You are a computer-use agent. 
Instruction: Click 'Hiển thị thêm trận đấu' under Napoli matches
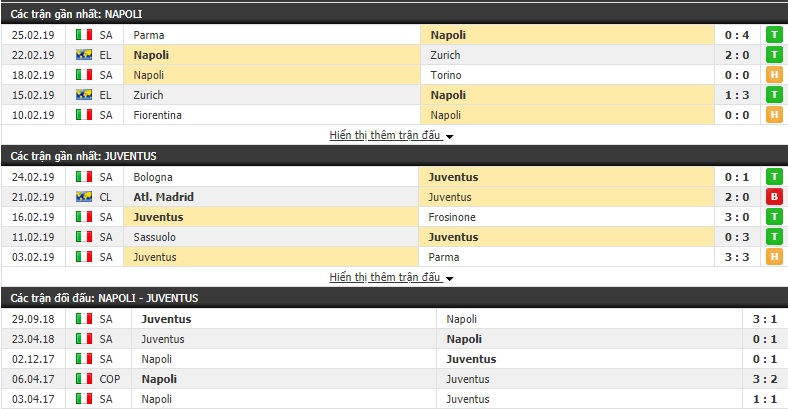click(x=385, y=135)
